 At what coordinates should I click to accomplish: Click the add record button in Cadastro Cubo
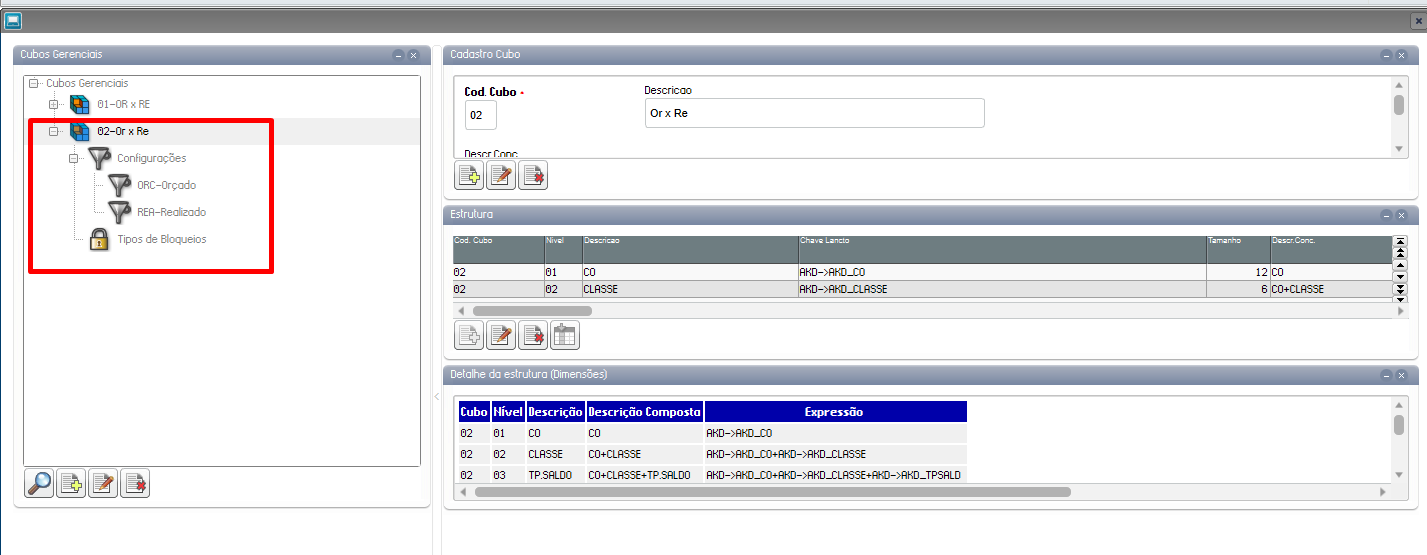click(469, 175)
